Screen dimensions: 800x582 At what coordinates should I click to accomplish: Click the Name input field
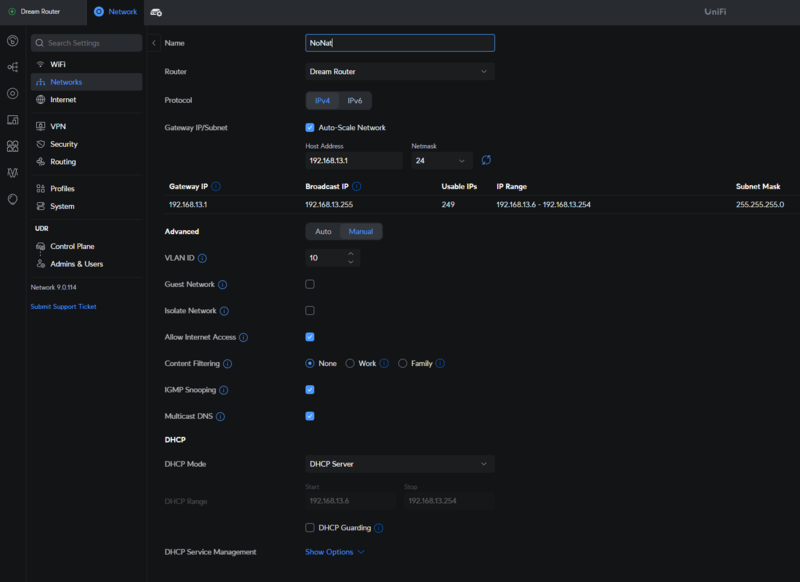click(399, 43)
